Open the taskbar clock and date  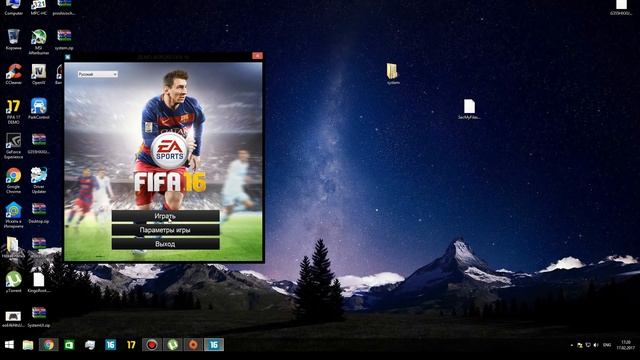point(626,345)
